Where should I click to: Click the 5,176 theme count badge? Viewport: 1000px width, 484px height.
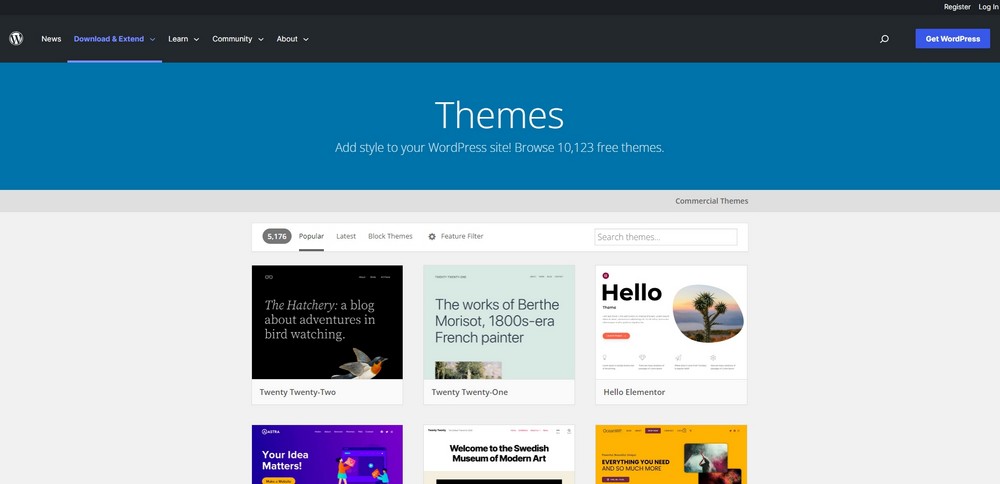(277, 237)
